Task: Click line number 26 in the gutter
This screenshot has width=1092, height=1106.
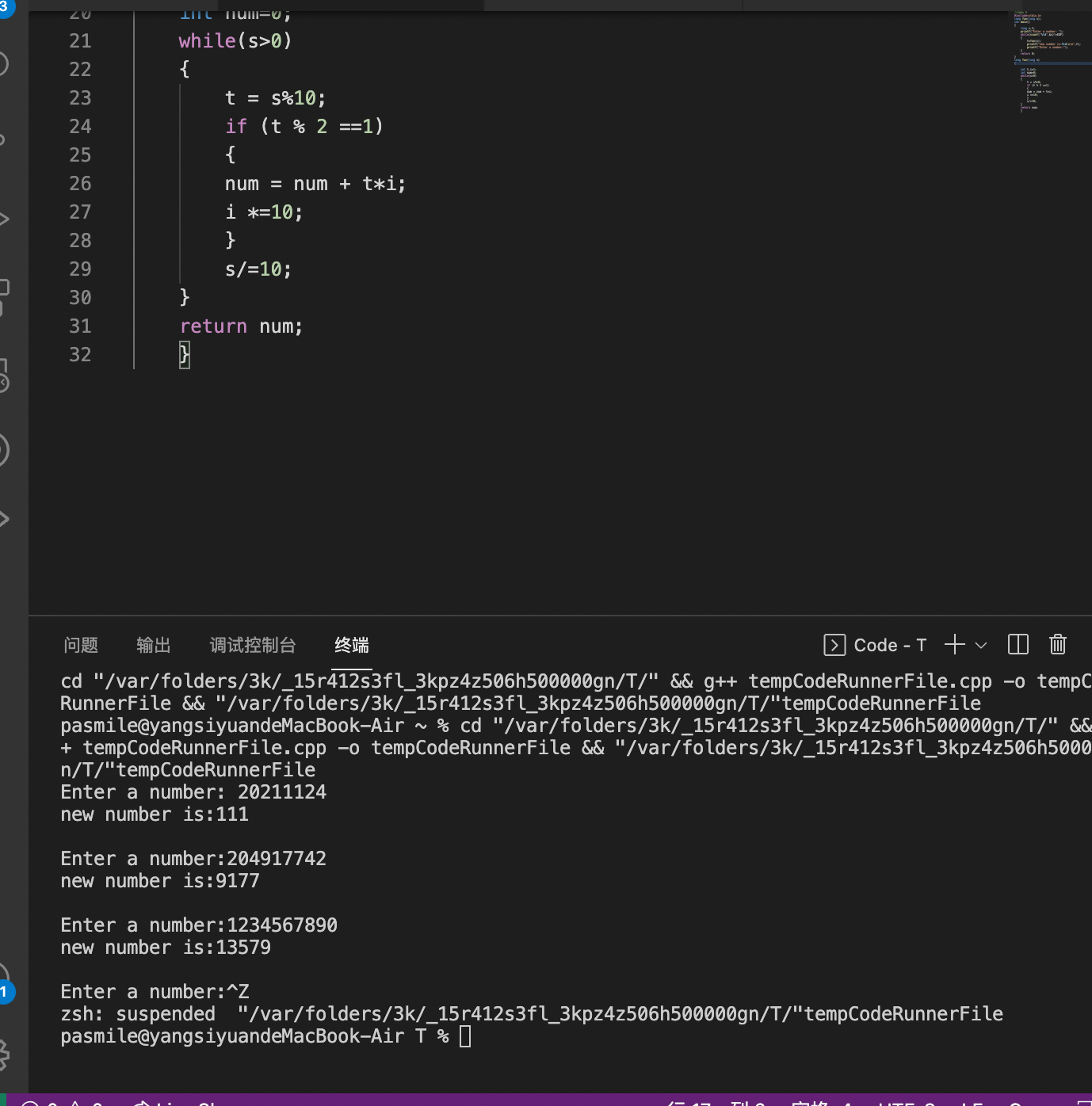Action: [x=80, y=184]
